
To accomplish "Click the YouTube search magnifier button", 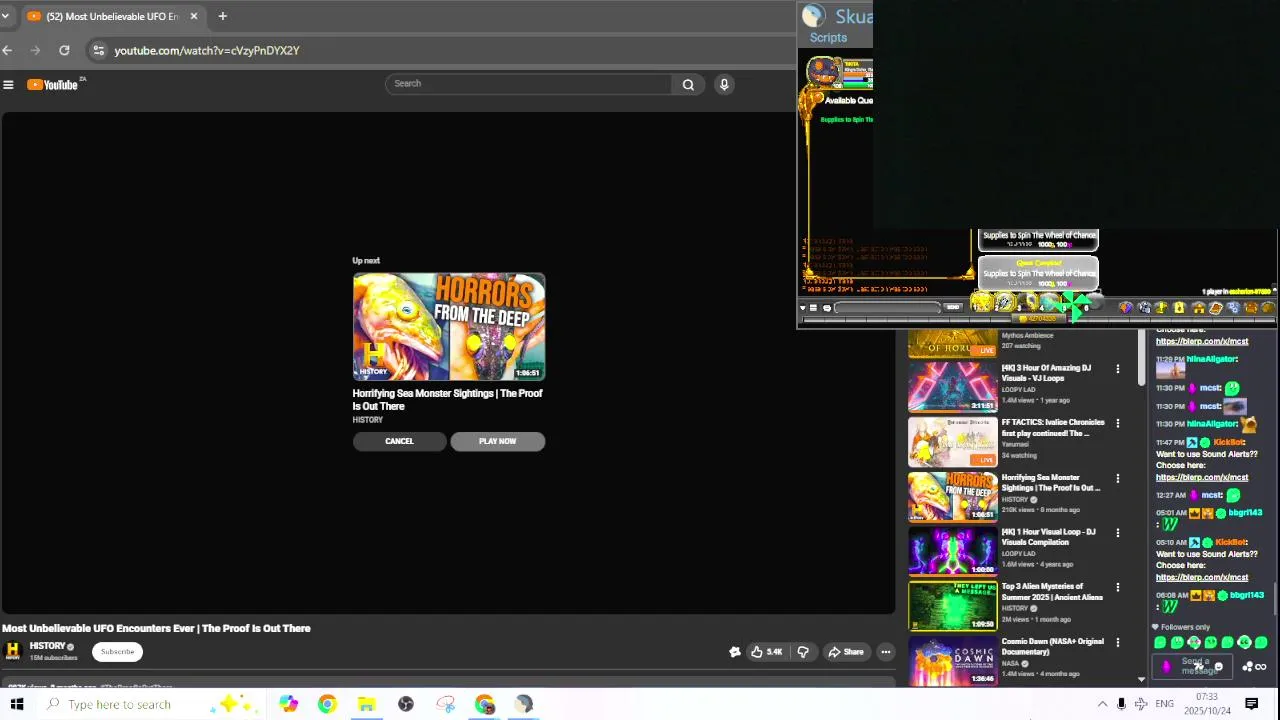I will [688, 84].
